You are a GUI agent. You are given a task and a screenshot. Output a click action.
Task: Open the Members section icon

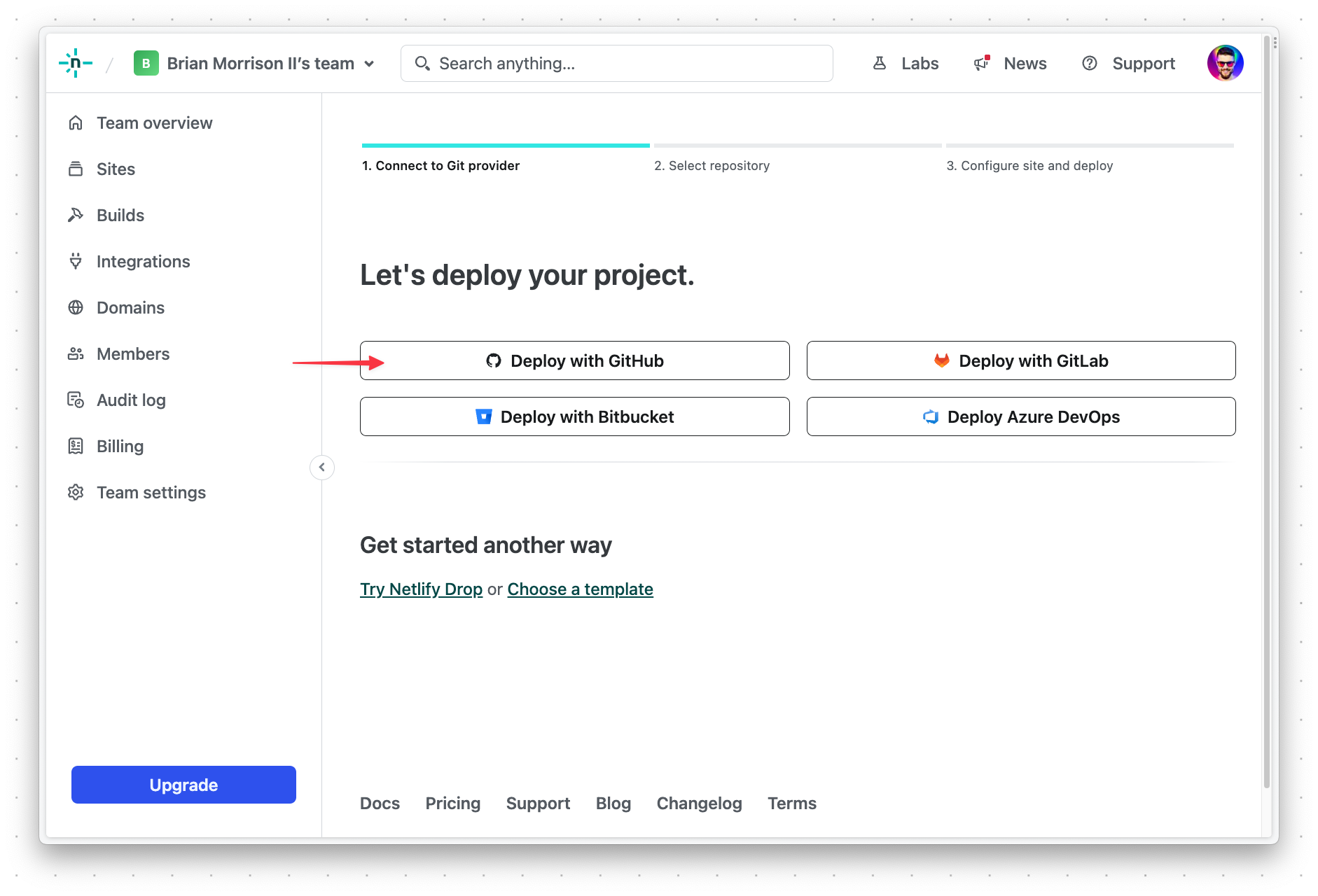coord(76,353)
